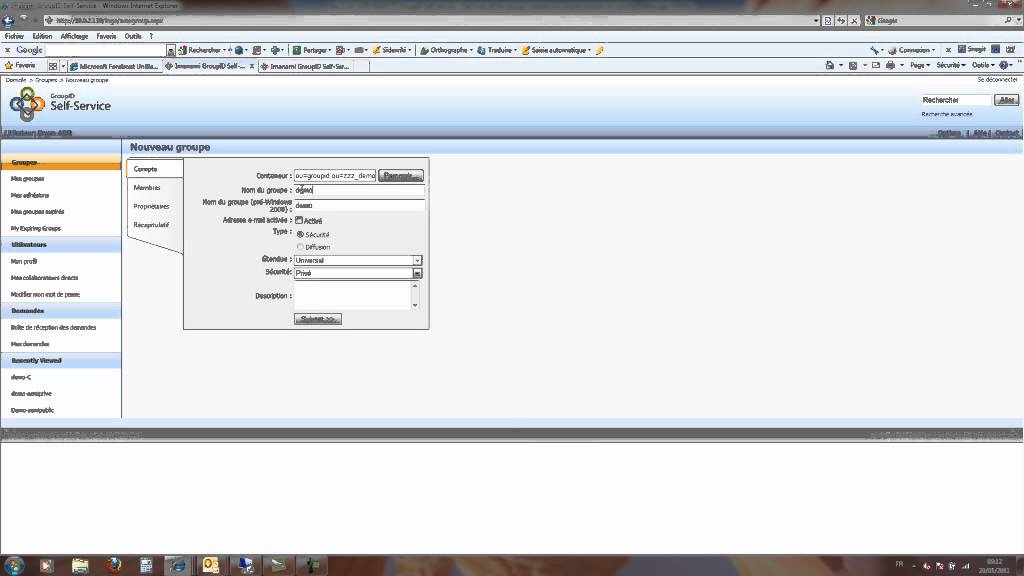Open the Windows Start orb
This screenshot has height=576, width=1024.
coord(14,565)
